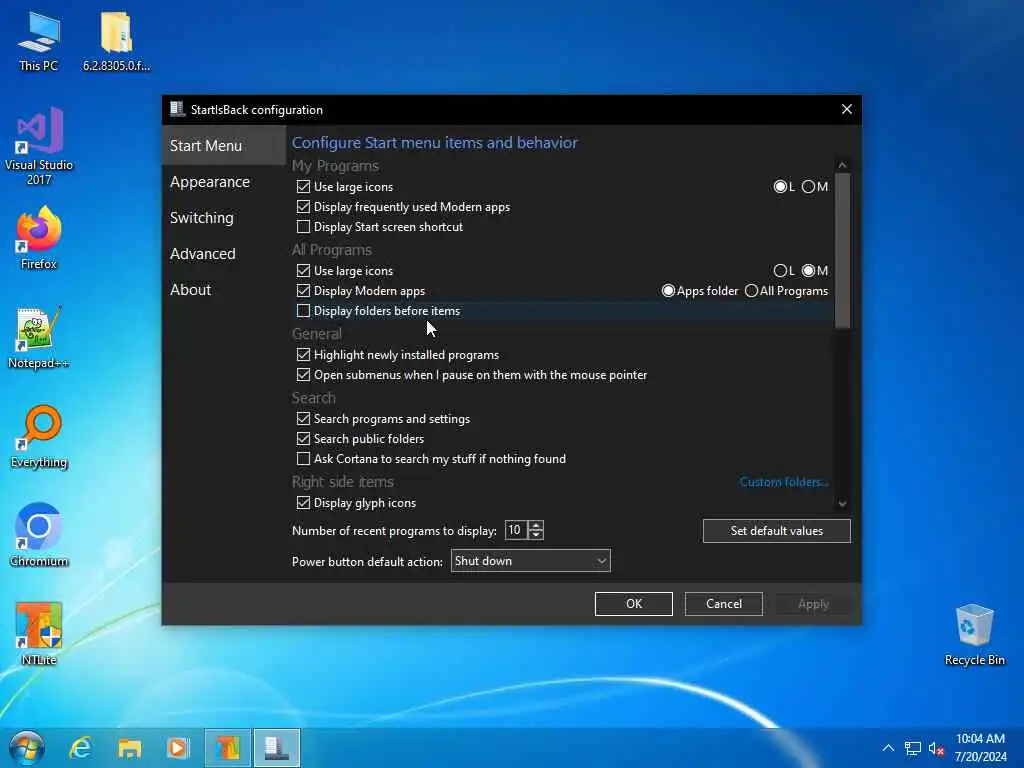1024x768 pixels.
Task: Toggle Display Modern apps checkbox
Action: click(x=303, y=291)
